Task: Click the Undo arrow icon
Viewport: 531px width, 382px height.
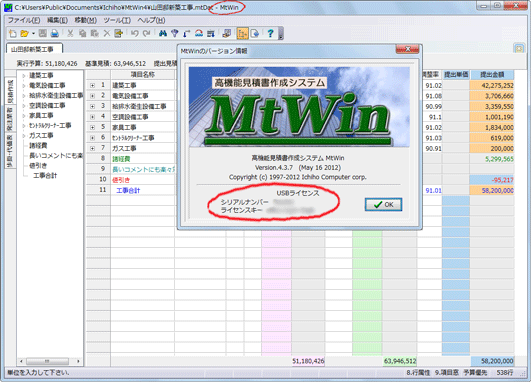Action: coord(134,33)
